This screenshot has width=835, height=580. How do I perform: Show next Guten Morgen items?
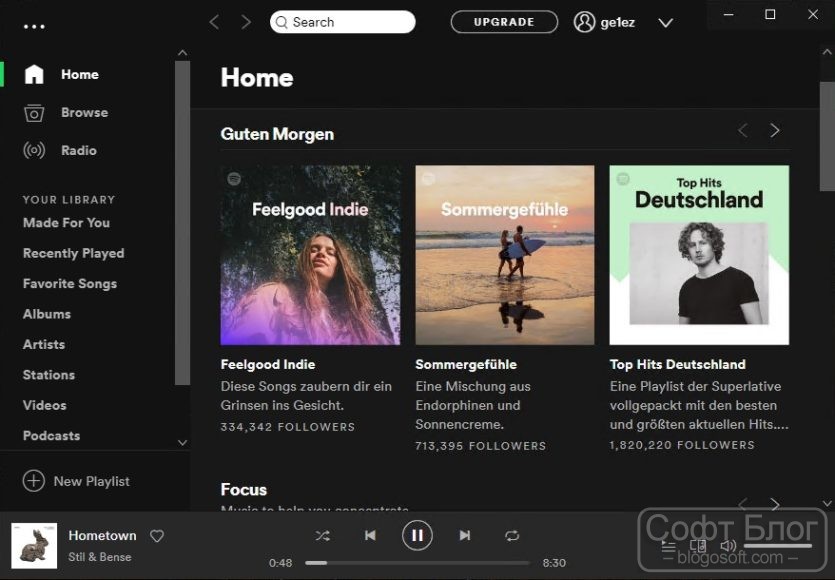775,130
